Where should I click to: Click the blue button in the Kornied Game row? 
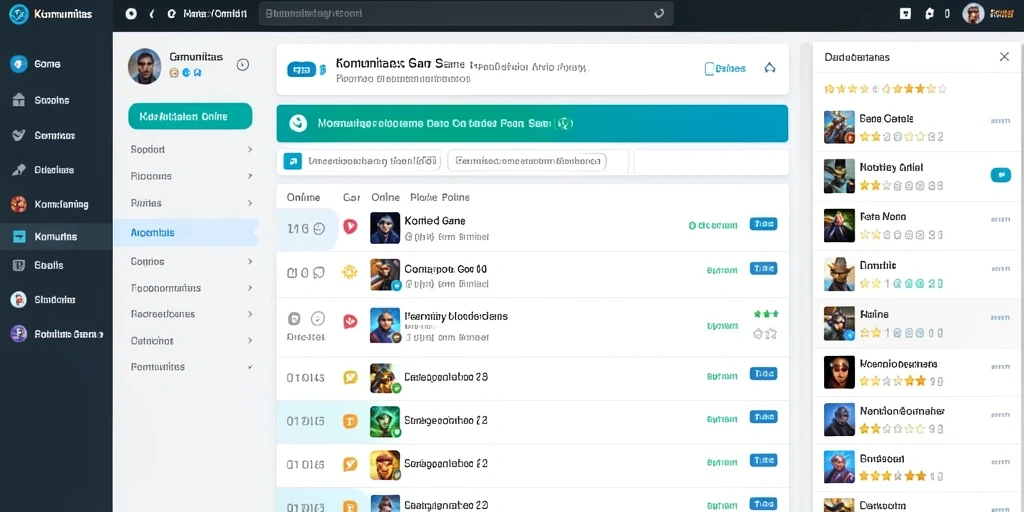click(x=763, y=224)
